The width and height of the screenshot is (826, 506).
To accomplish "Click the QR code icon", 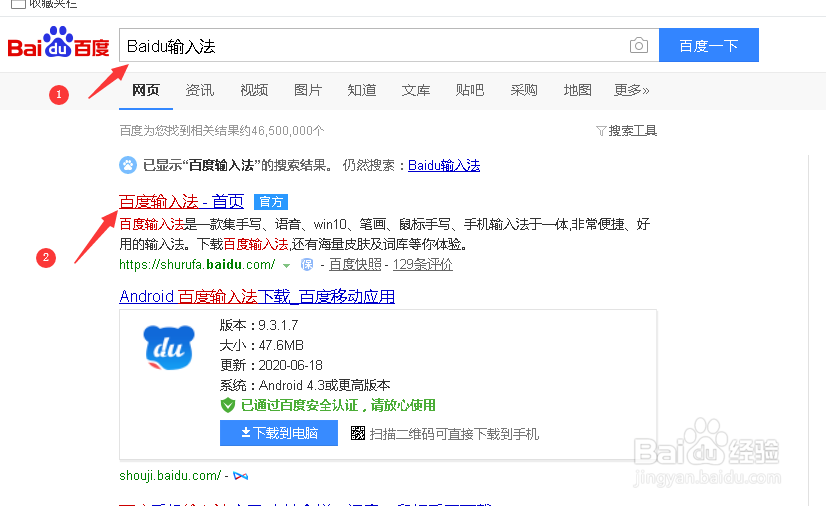I will pos(358,433).
